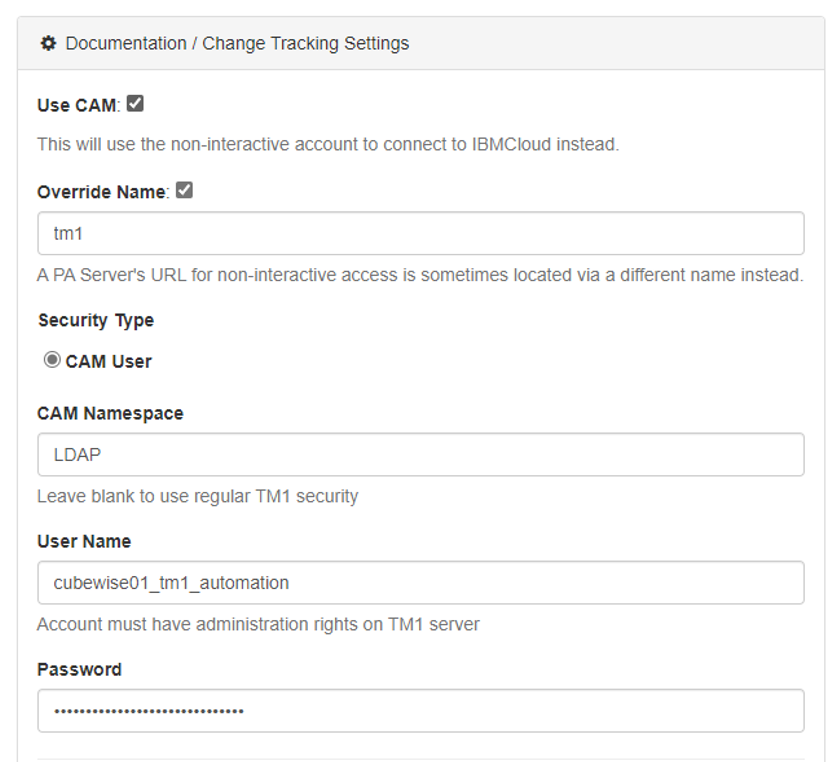Click the Security Type heading
837x762 pixels.
96,320
